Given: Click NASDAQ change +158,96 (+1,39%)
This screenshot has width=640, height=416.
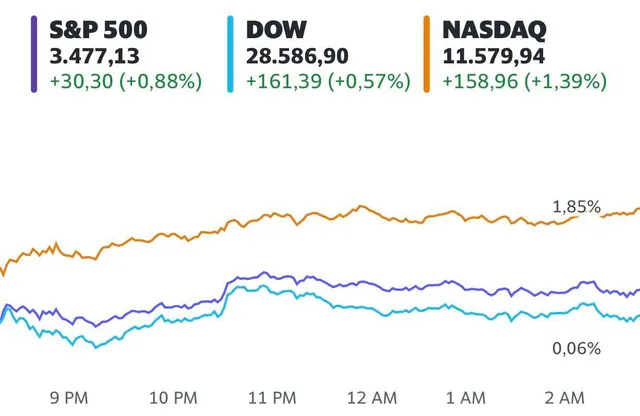Looking at the screenshot, I should (x=524, y=81).
